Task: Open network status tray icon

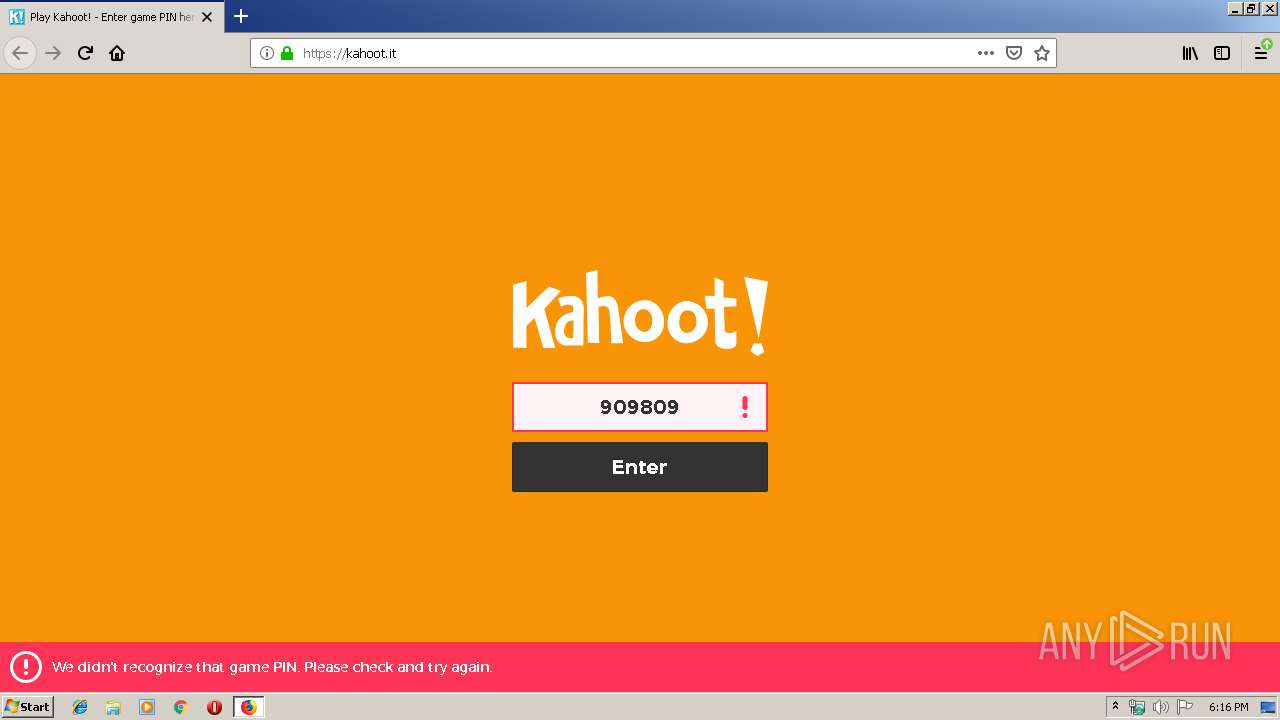Action: 1137,707
